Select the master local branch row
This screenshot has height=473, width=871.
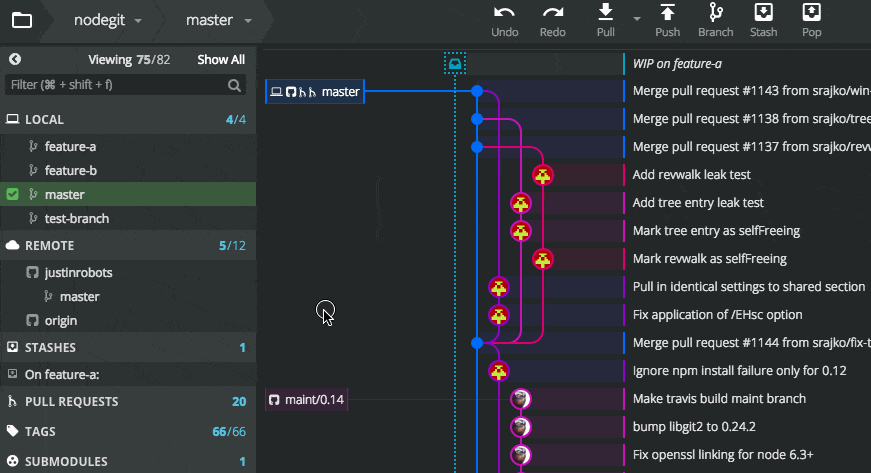pos(128,194)
